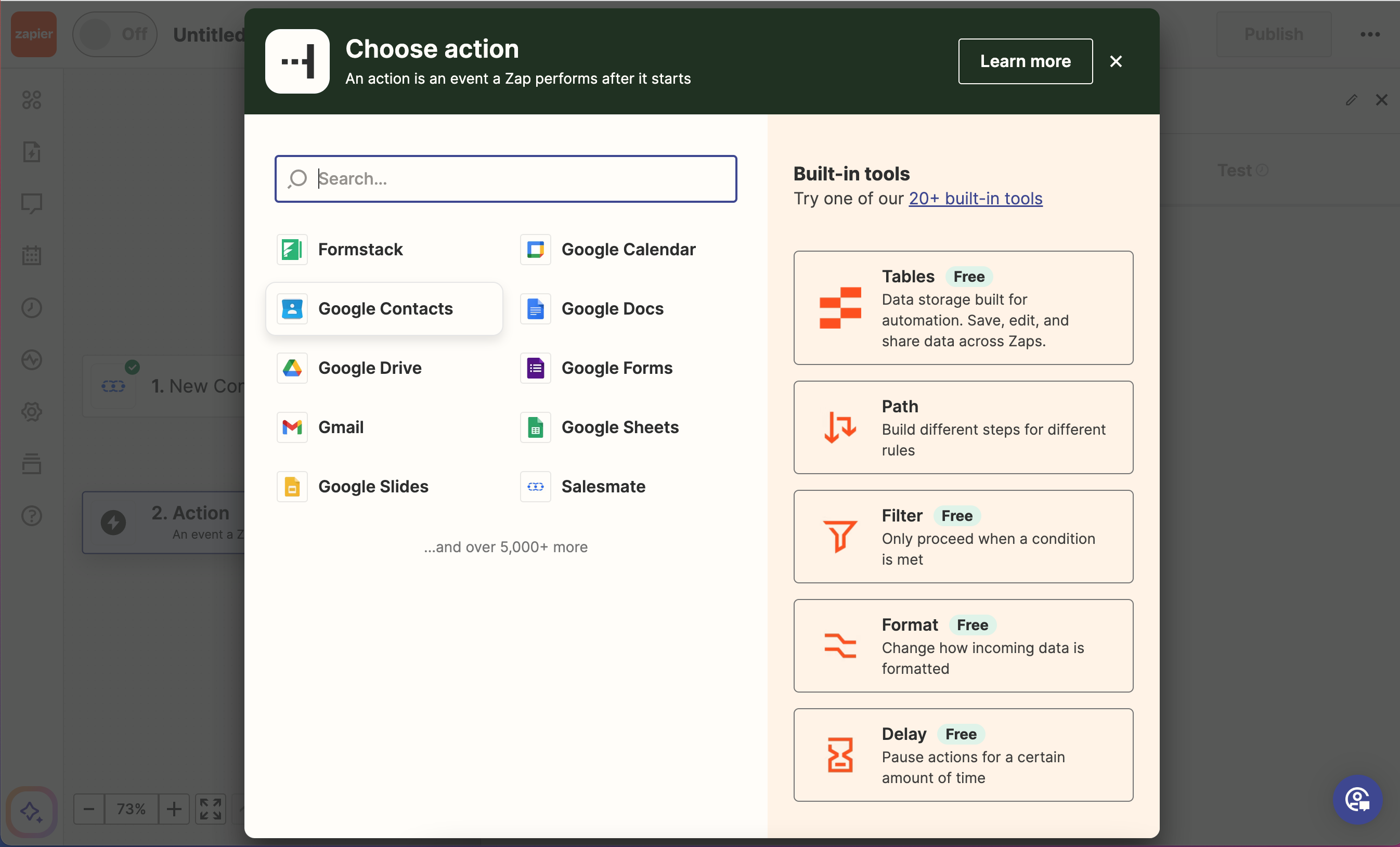Image resolution: width=1400 pixels, height=847 pixels.
Task: Open the settings gear sidebar icon
Action: tap(32, 412)
